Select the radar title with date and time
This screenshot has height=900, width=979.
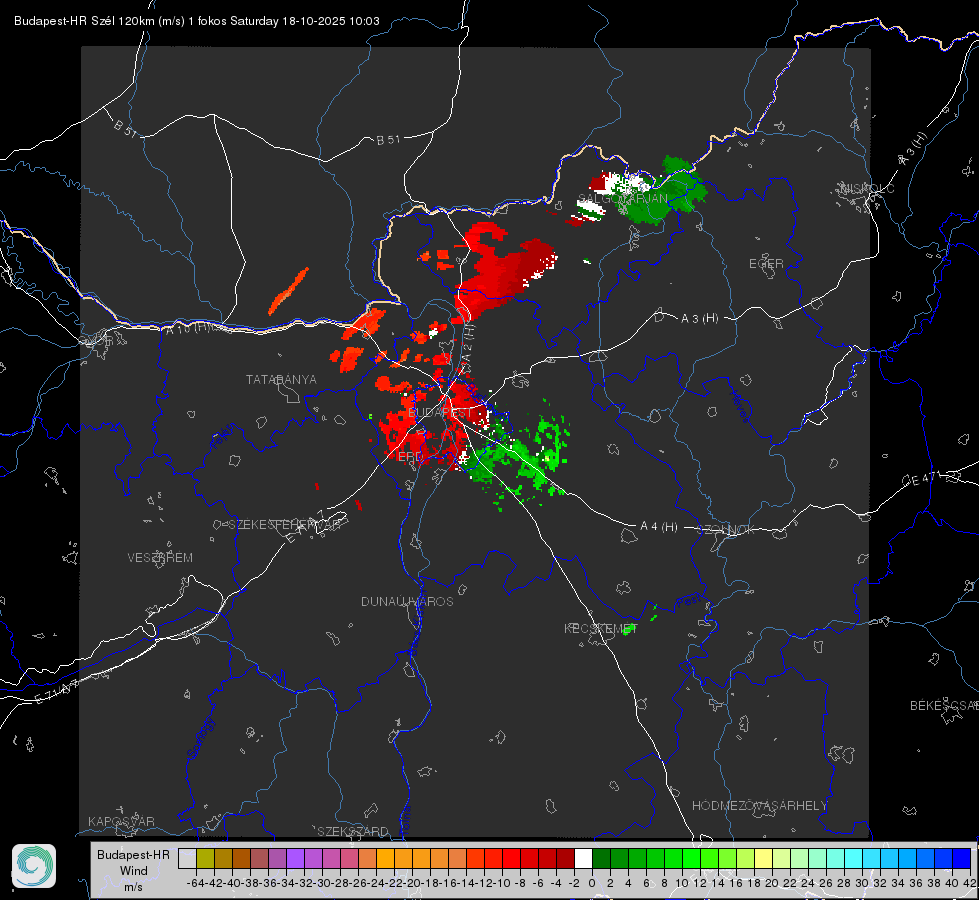tap(197, 21)
